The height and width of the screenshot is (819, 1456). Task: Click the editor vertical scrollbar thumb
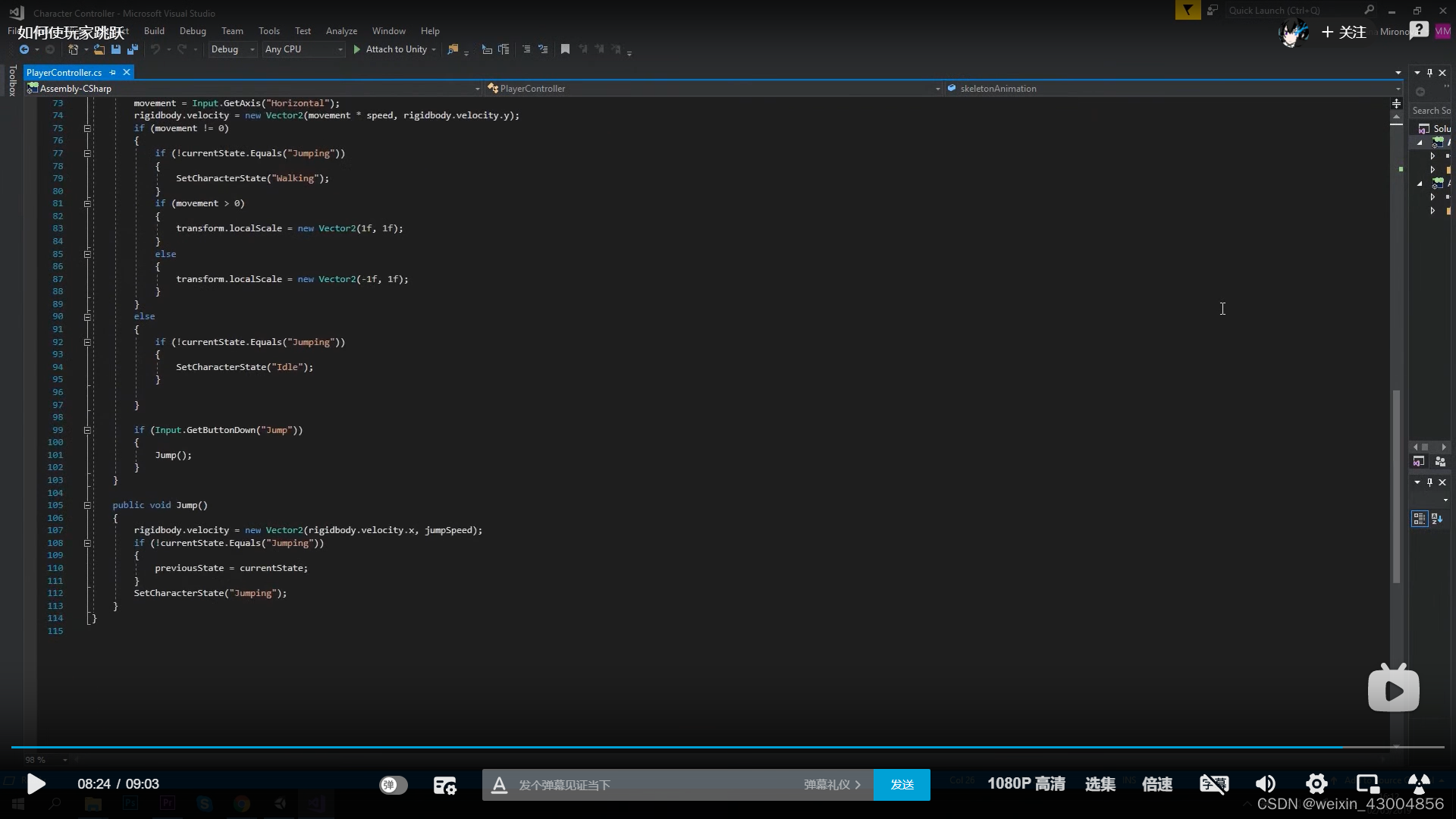coord(1396,486)
